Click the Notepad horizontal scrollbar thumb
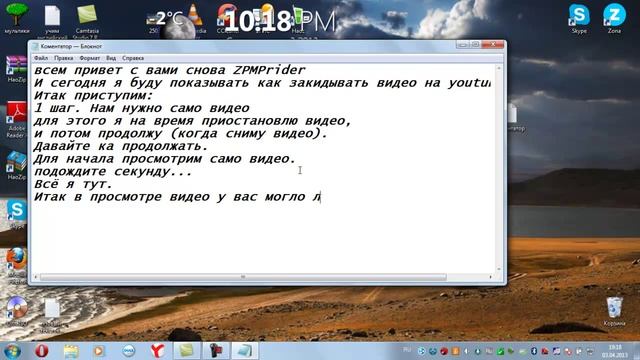The image size is (640, 360). [x=243, y=277]
